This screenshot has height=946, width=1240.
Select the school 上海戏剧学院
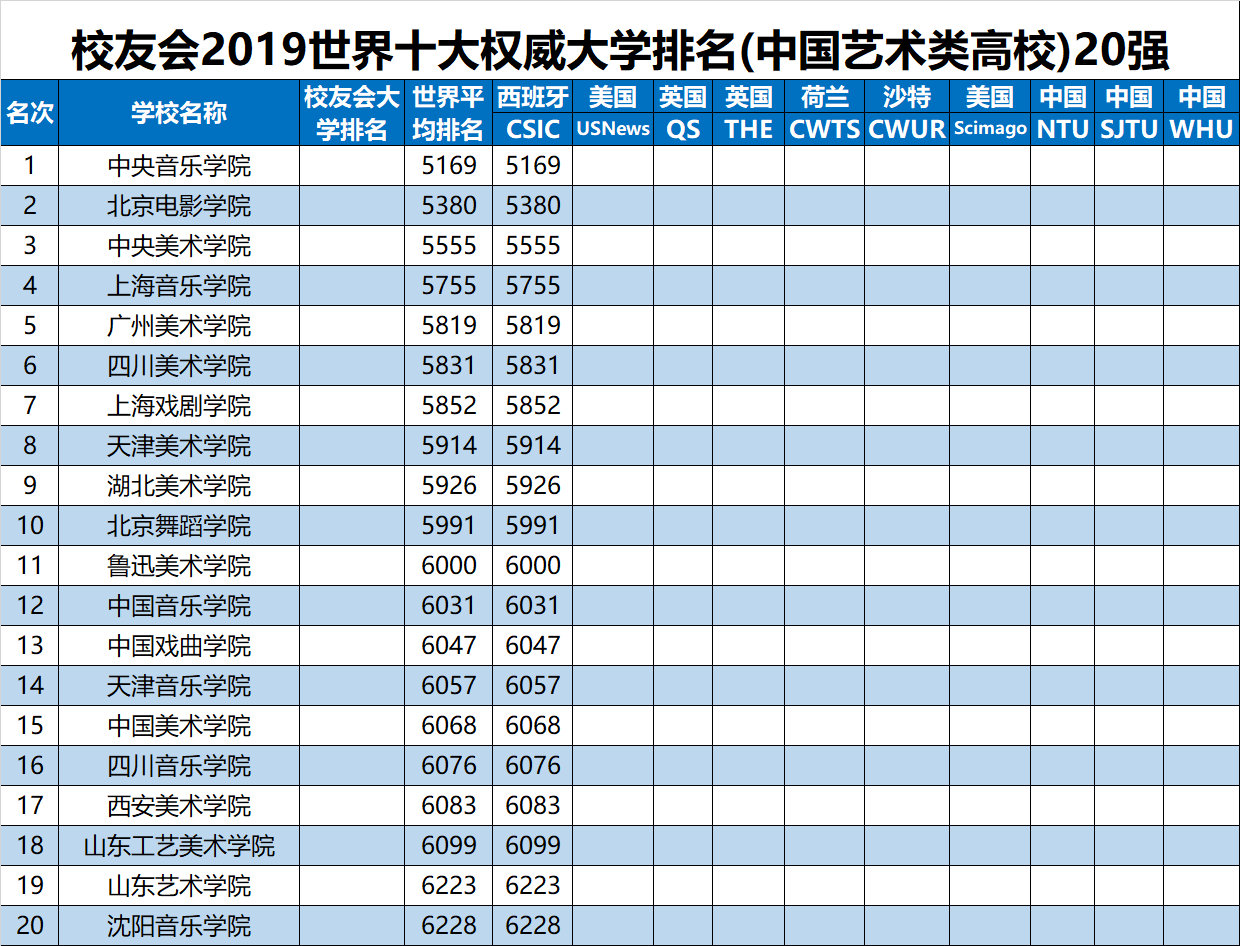click(x=179, y=406)
